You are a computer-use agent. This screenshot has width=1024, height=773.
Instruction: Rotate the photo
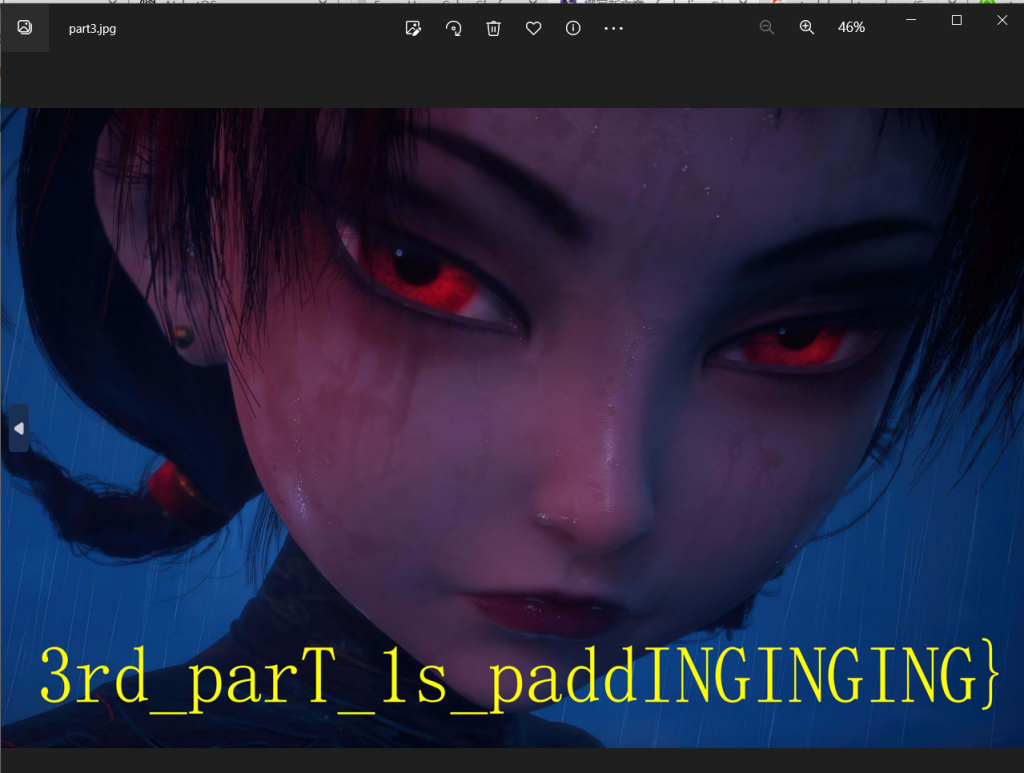[x=453, y=28]
